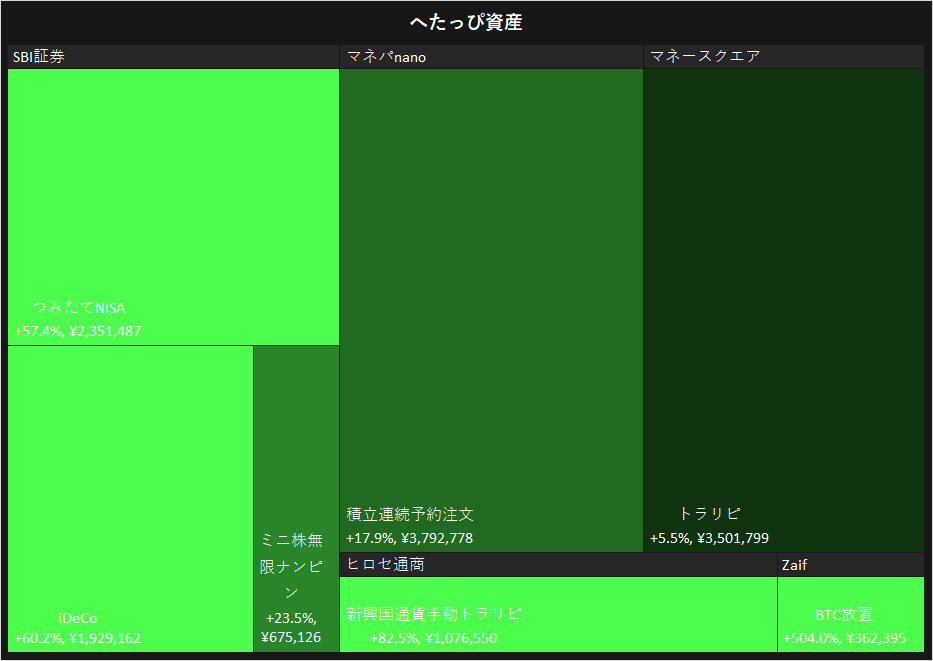This screenshot has height=661, width=933.
Task: Click the +60.2%, ¥1,929,162 value
Action: click(78, 638)
